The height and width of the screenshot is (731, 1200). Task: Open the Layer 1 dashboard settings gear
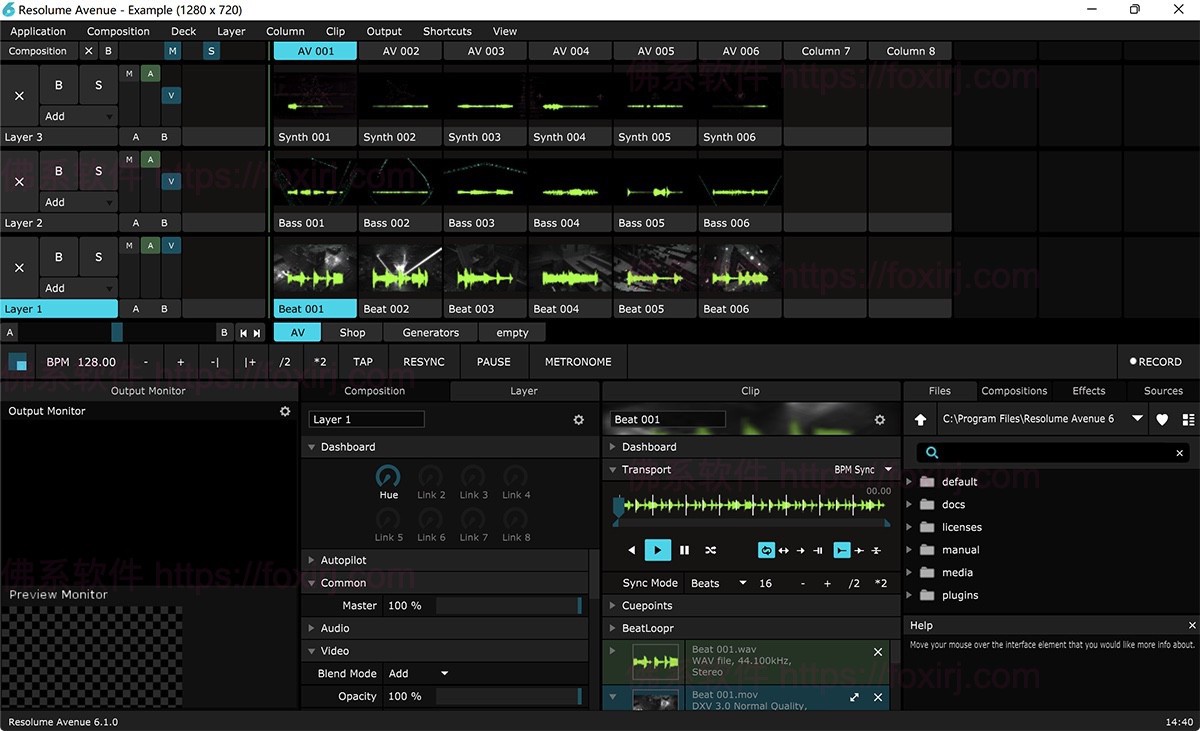578,420
